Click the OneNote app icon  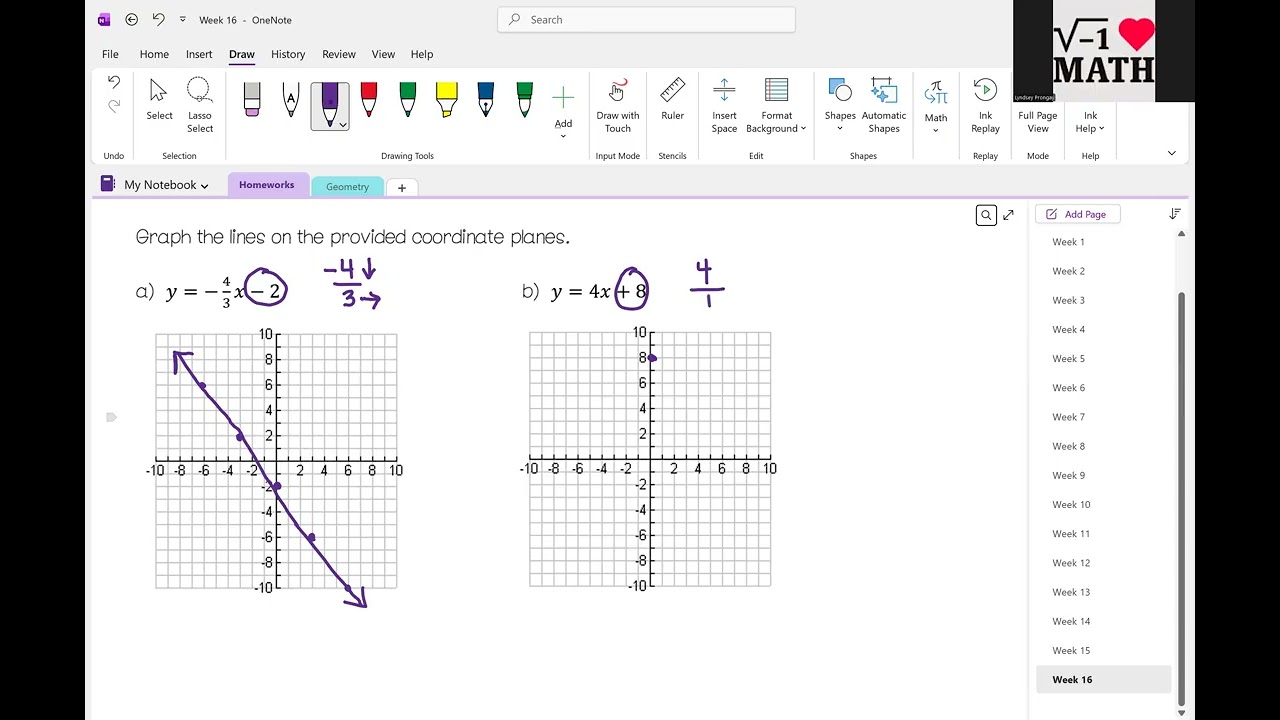(x=104, y=19)
